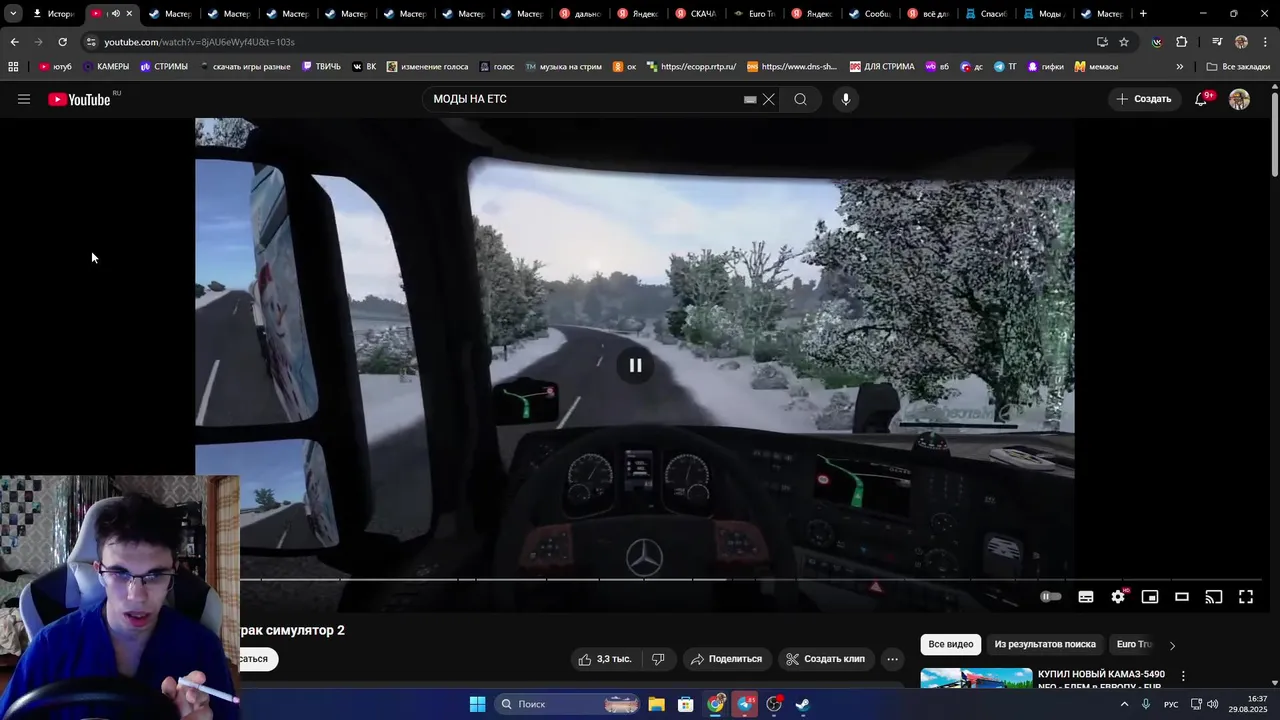The width and height of the screenshot is (1280, 720).
Task: Open the изменение голоса bookmark
Action: [x=427, y=67]
